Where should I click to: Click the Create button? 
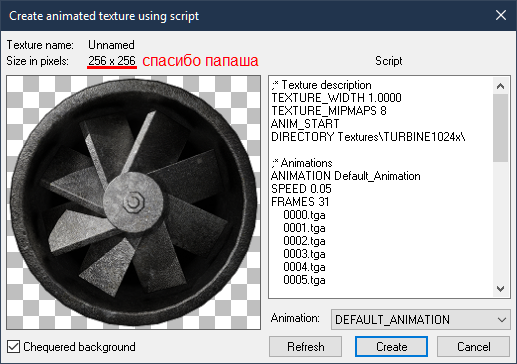pos(391,347)
